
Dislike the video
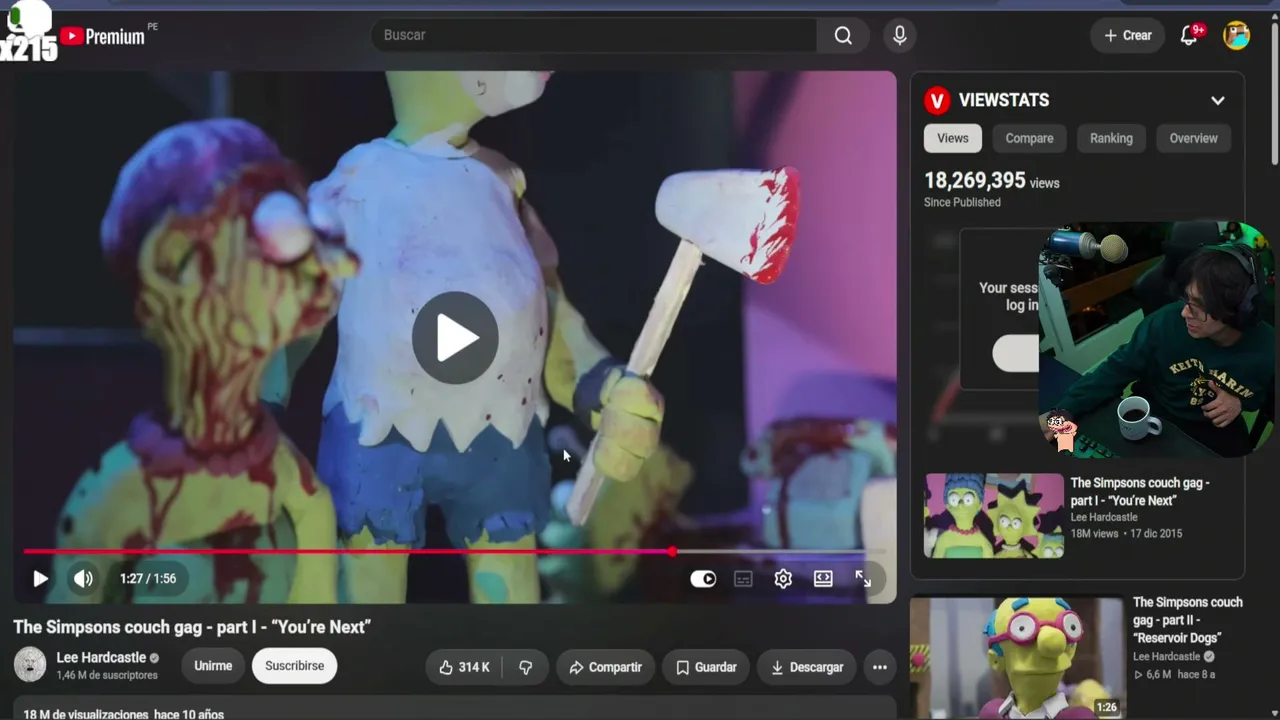526,667
